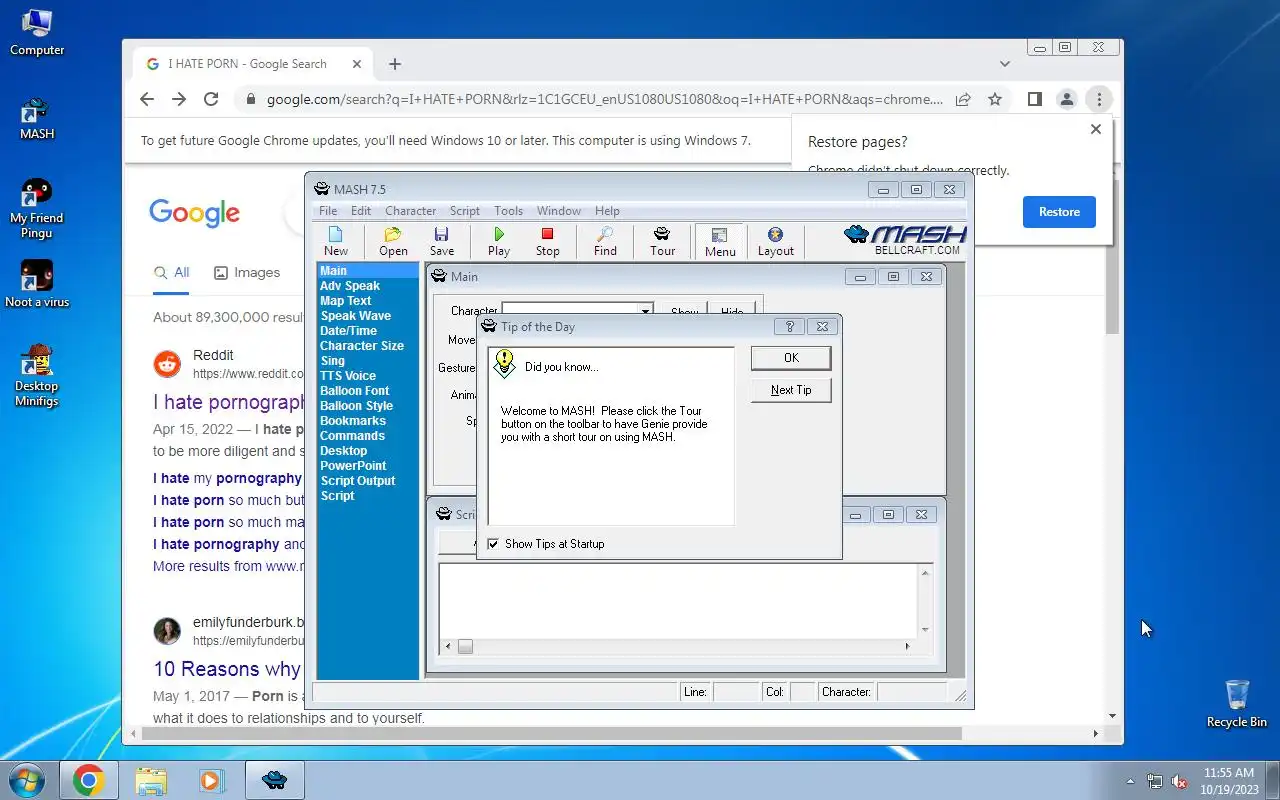Select Balloon Style in the side list
Viewport: 1280px width, 800px height.
357,406
